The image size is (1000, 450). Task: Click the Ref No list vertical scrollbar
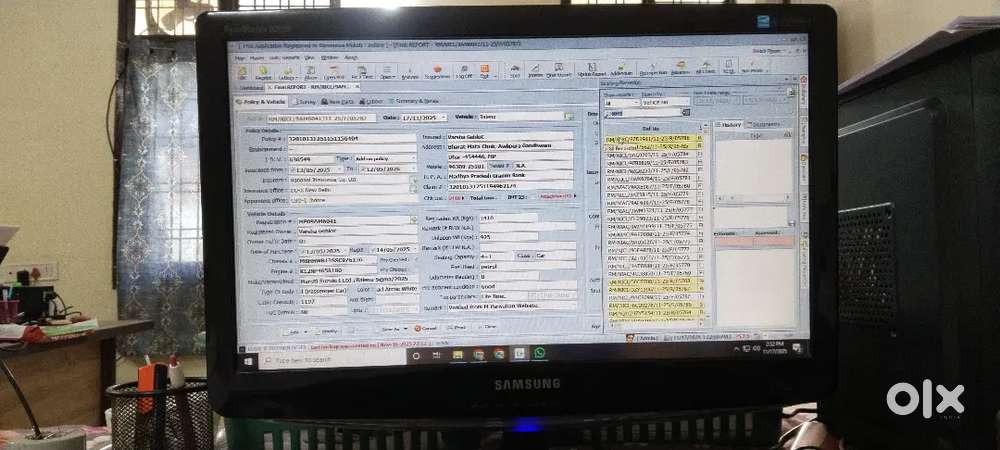(707, 223)
